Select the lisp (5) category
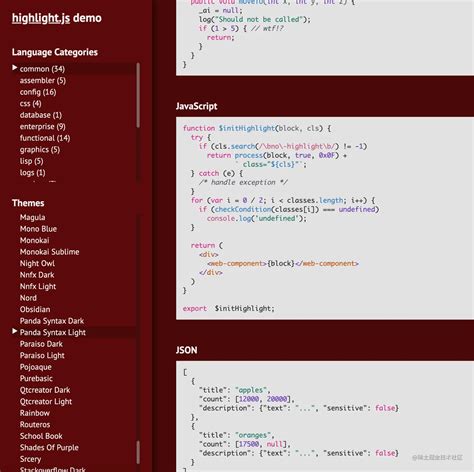 (31, 161)
